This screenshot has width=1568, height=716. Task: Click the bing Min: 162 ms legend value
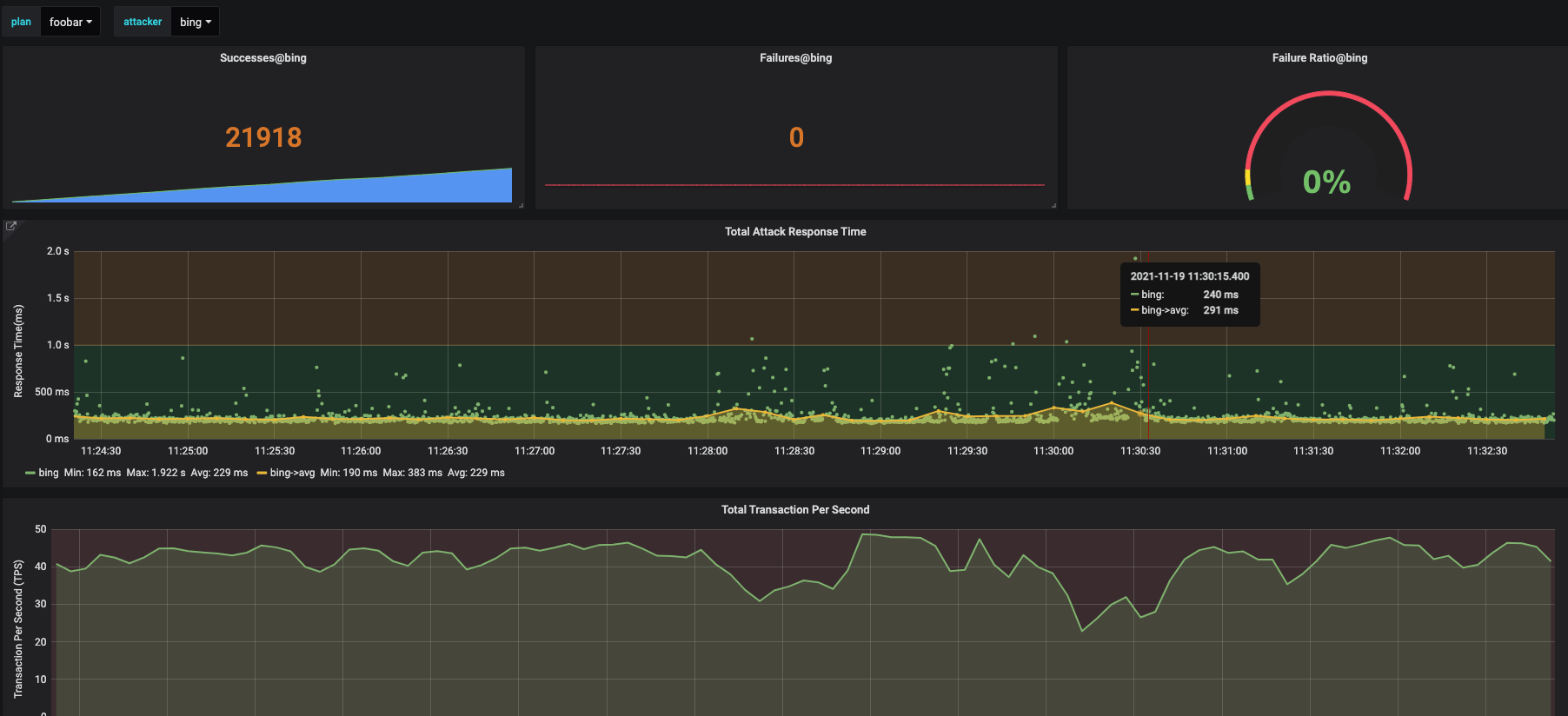[x=92, y=473]
